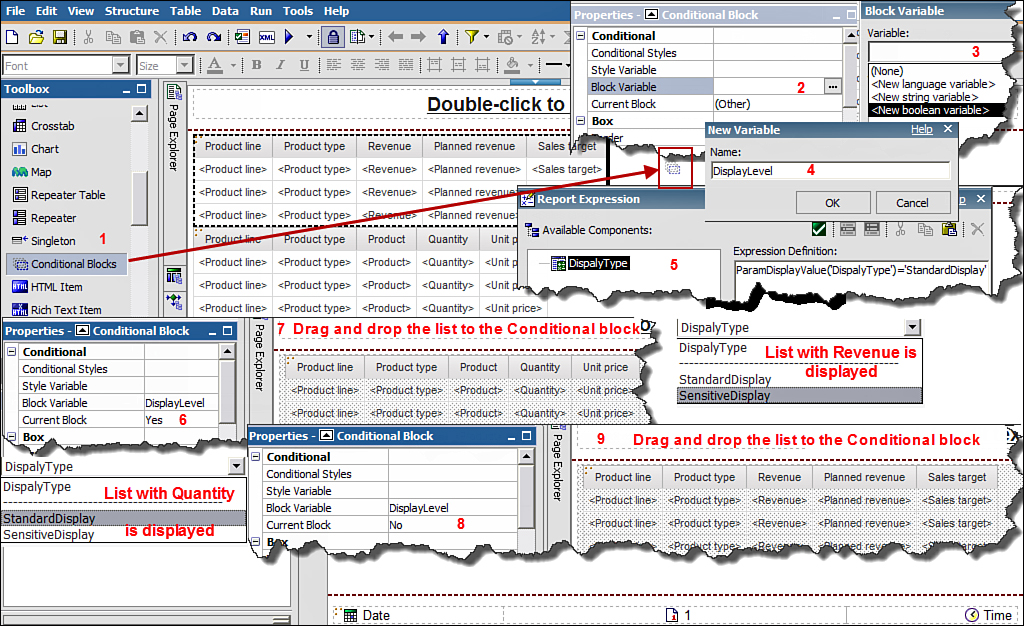Image resolution: width=1024 pixels, height=626 pixels.
Task: Validate the report with checklist icon
Action: click(x=242, y=37)
